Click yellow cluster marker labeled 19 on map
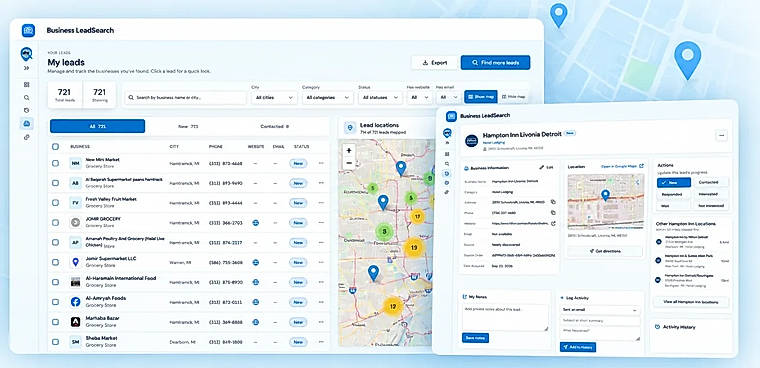Screen dimensions: 760x368 click(413, 248)
